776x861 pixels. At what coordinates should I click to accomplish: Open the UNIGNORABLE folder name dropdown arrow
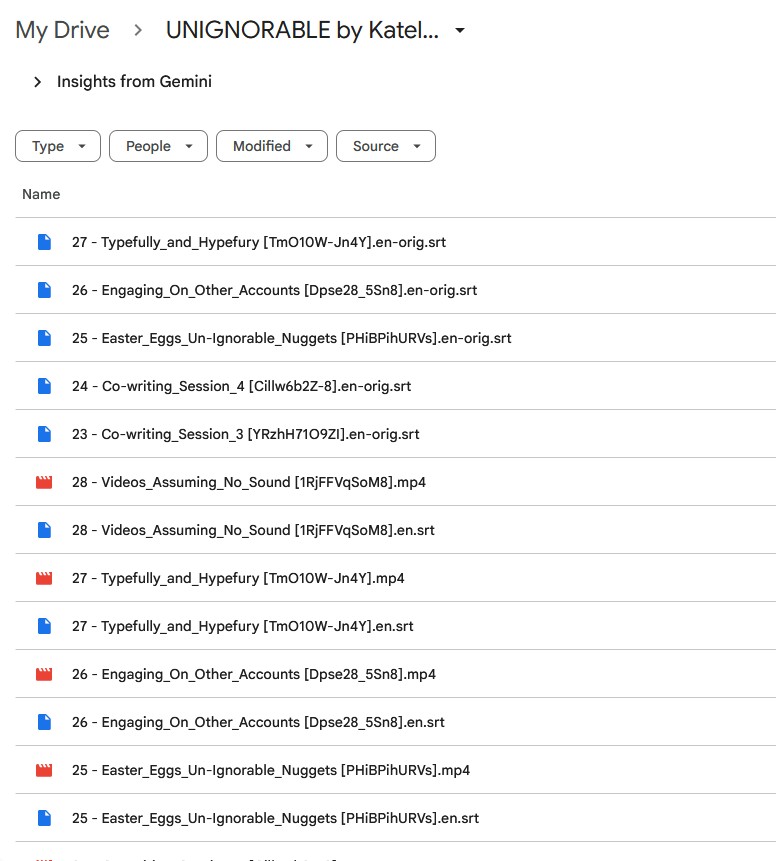coord(460,31)
